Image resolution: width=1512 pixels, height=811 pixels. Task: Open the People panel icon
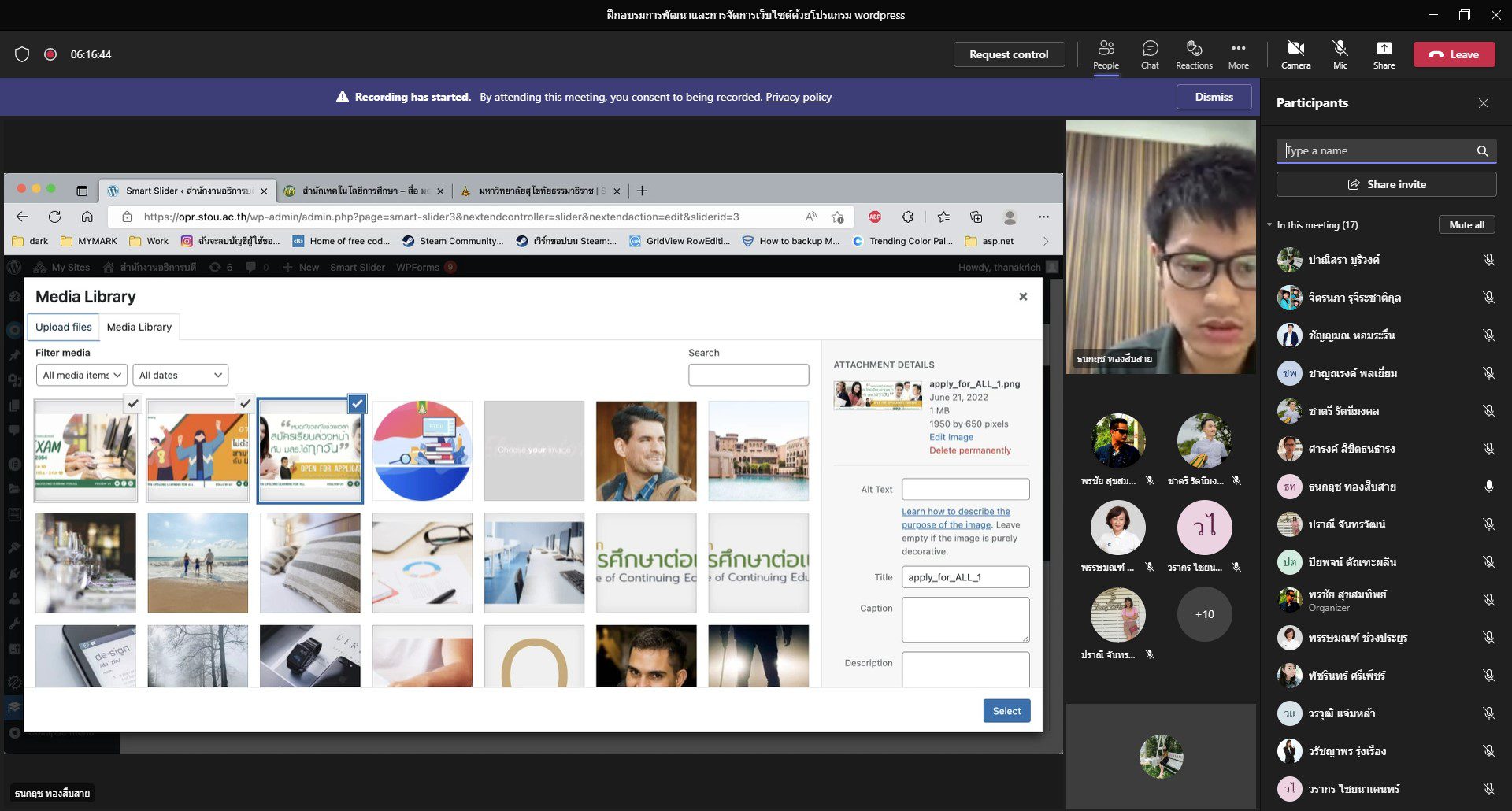(1106, 54)
